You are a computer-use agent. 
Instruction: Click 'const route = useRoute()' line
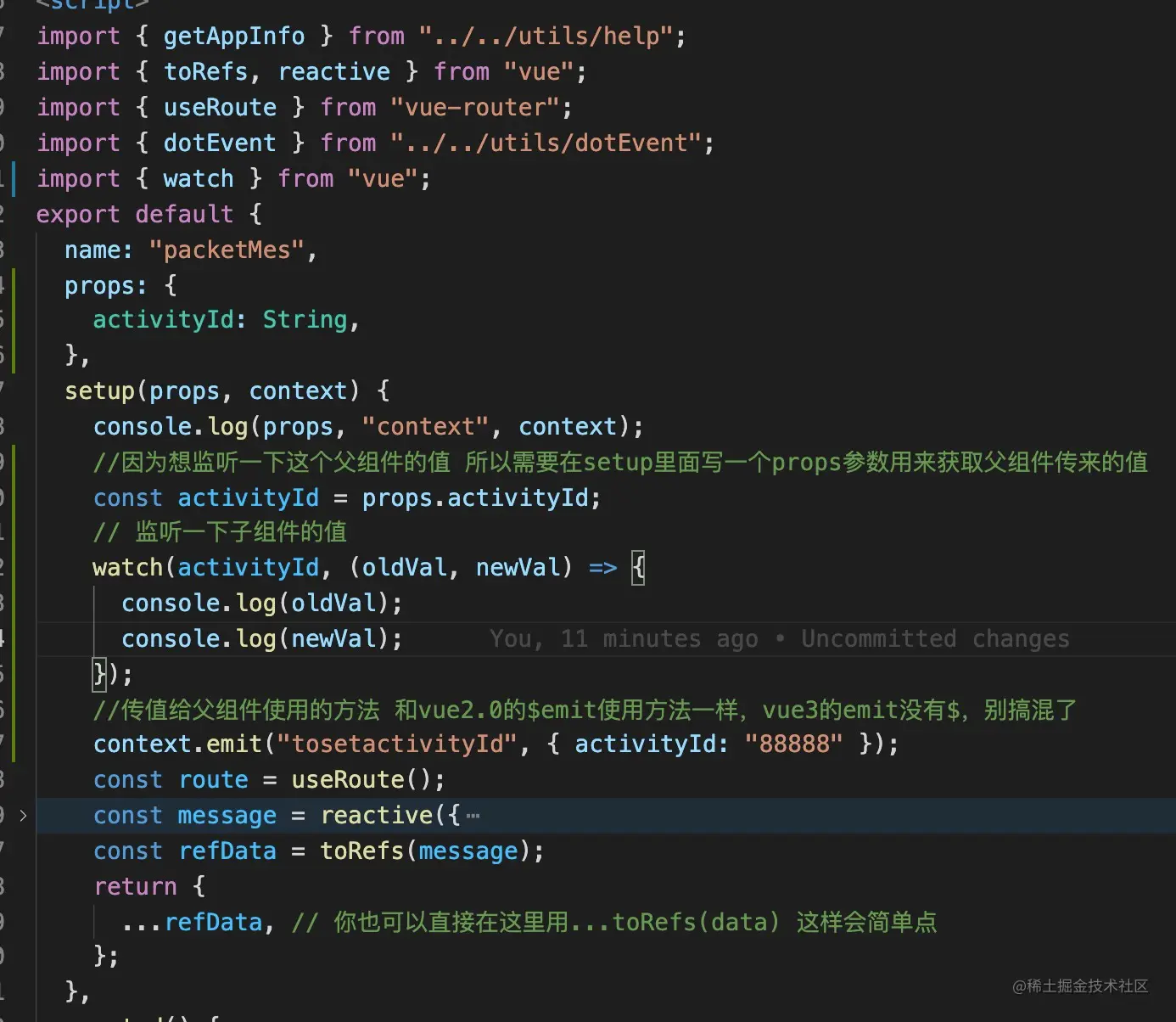coord(269,779)
